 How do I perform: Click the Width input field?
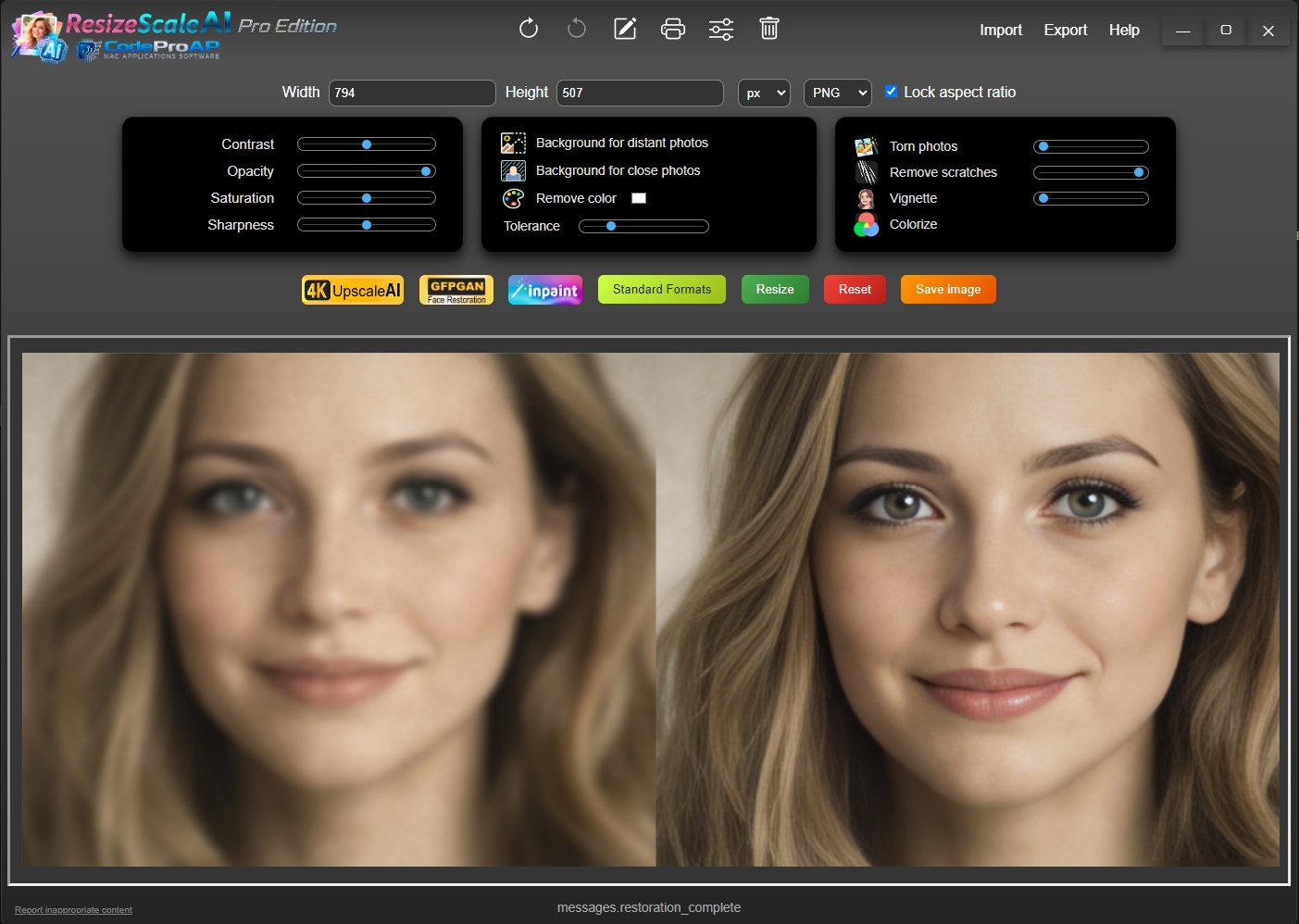coord(412,93)
